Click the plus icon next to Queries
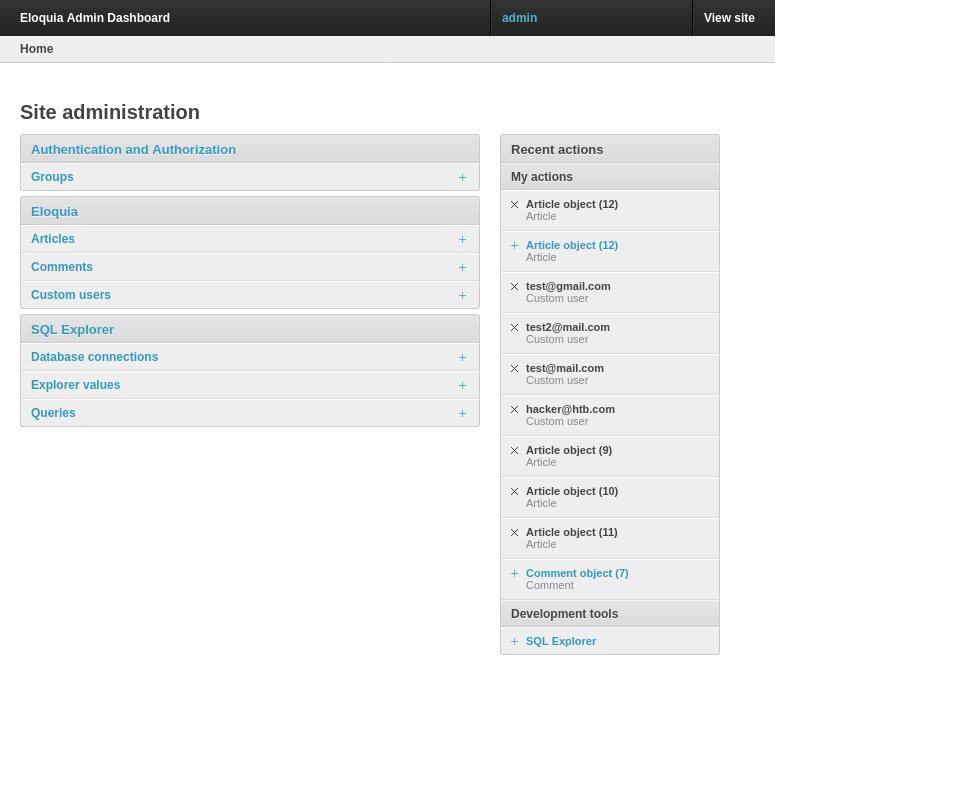The image size is (960, 804). coord(462,414)
